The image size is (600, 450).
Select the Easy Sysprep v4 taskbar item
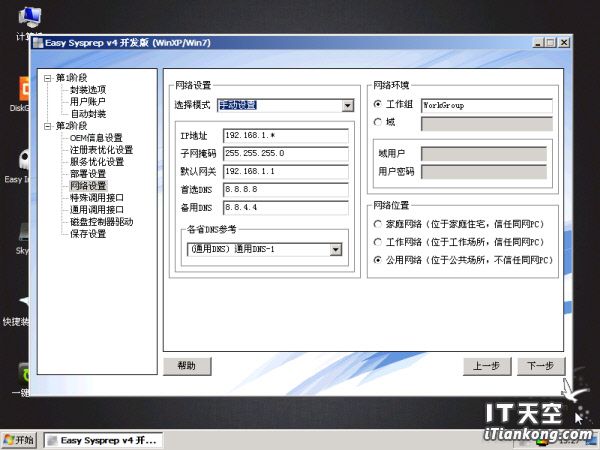(x=103, y=440)
